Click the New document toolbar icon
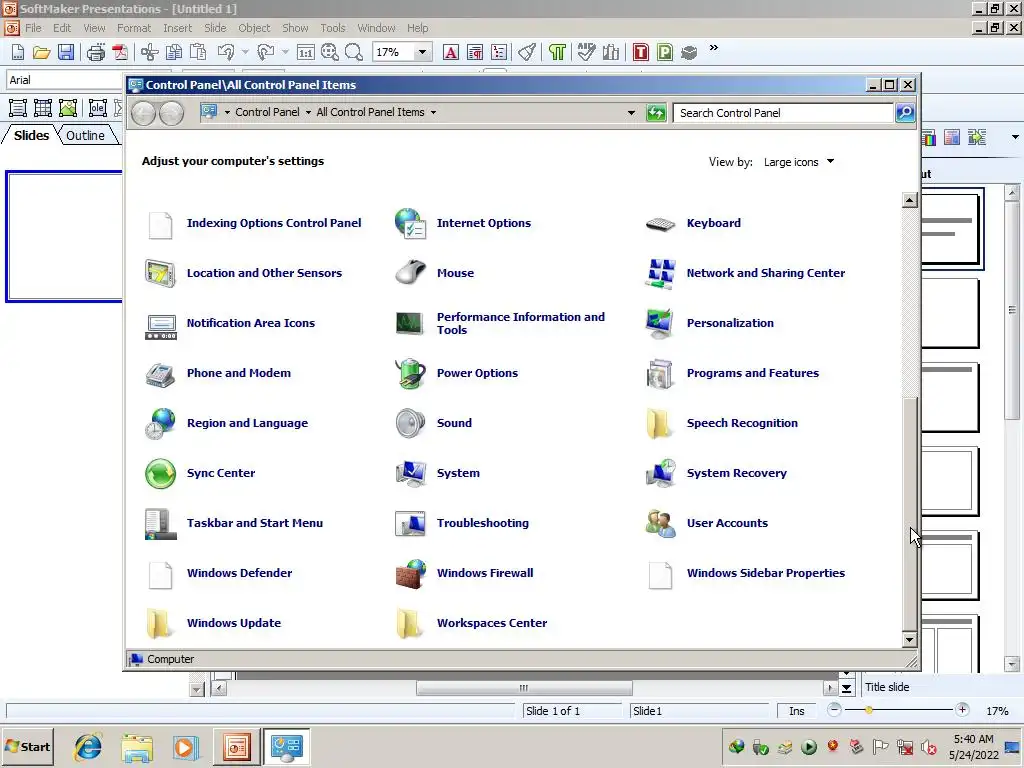Viewport: 1024px width, 768px height. tap(18, 52)
